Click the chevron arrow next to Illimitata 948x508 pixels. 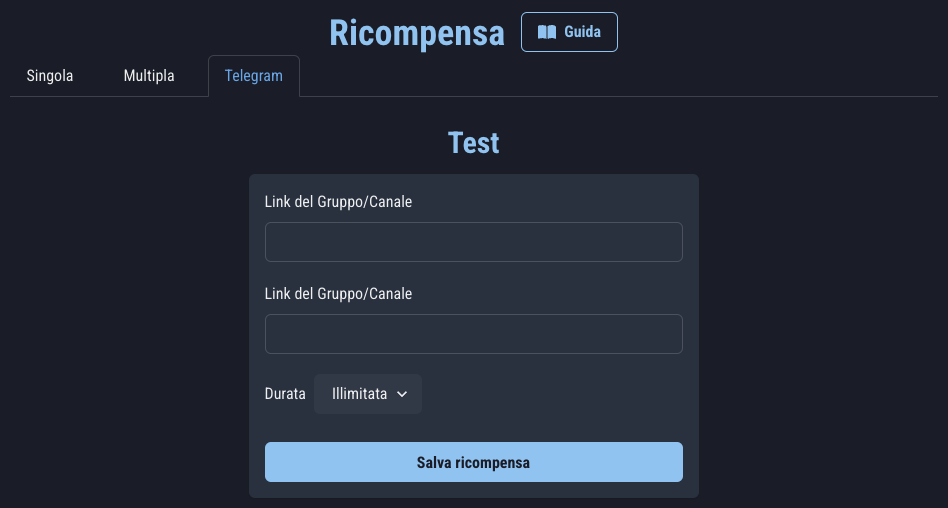402,394
